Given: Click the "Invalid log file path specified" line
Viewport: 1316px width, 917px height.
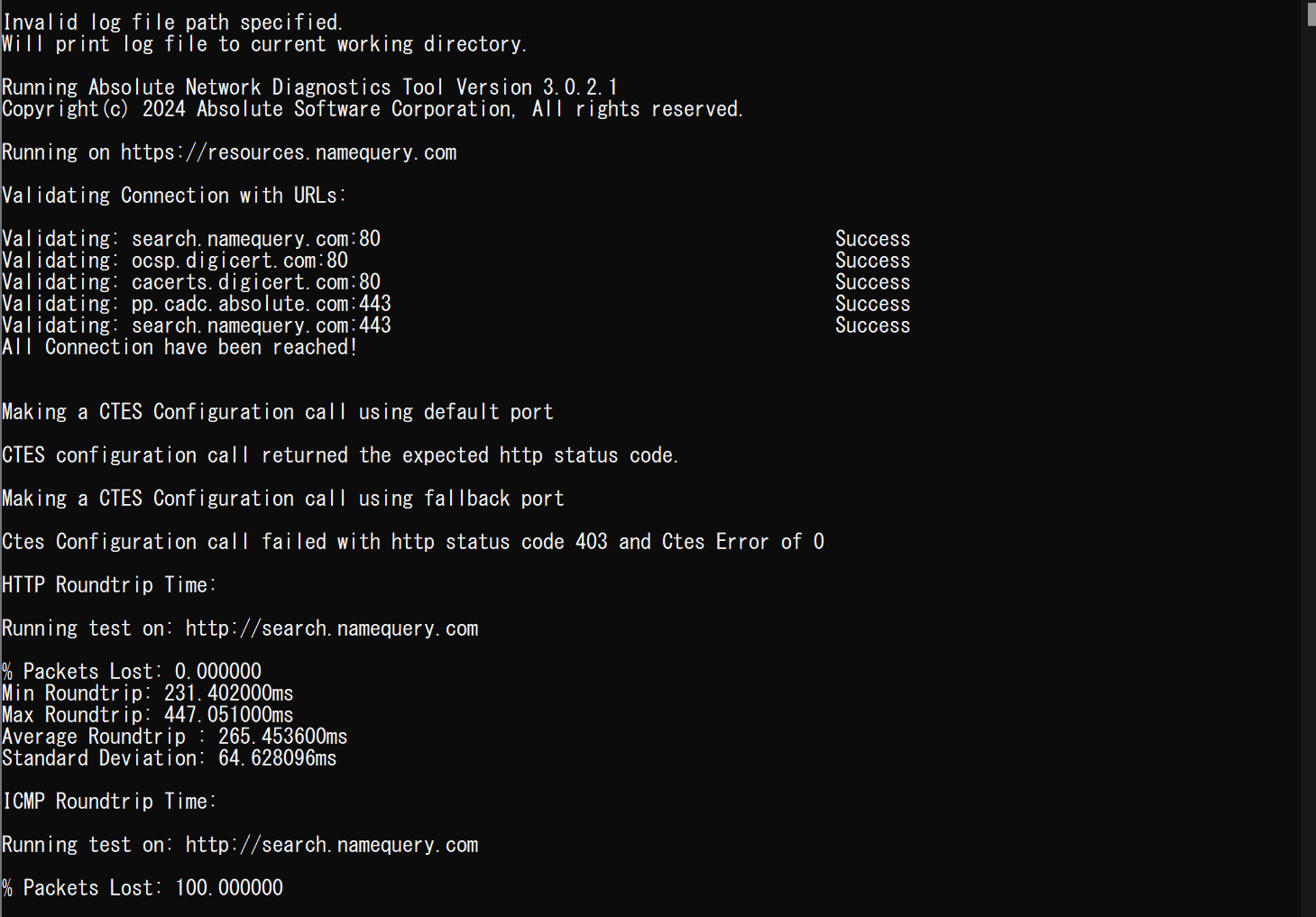Looking at the screenshot, I should pyautogui.click(x=172, y=22).
